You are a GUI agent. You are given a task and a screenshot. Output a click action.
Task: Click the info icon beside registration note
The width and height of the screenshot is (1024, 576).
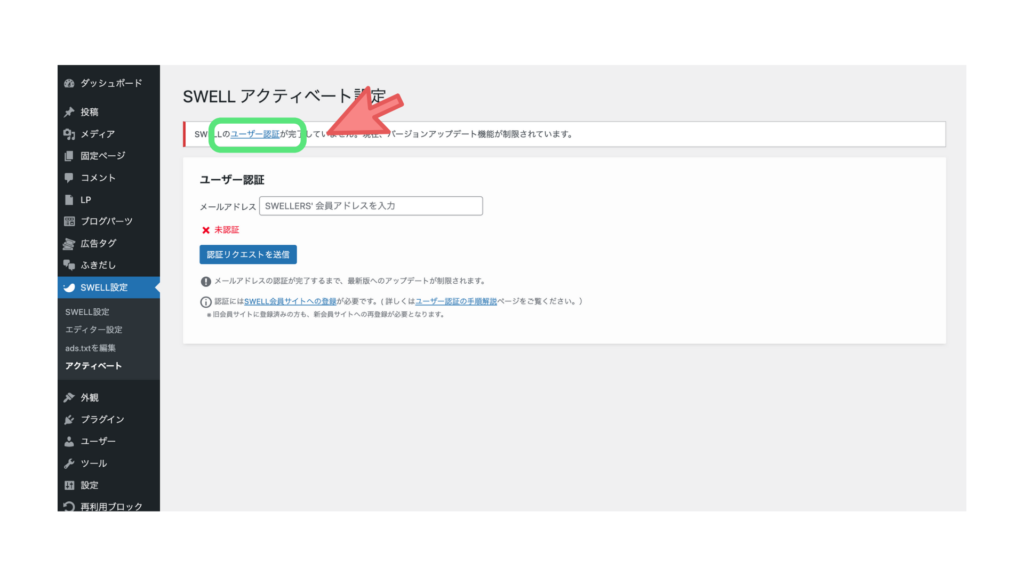[x=206, y=302]
